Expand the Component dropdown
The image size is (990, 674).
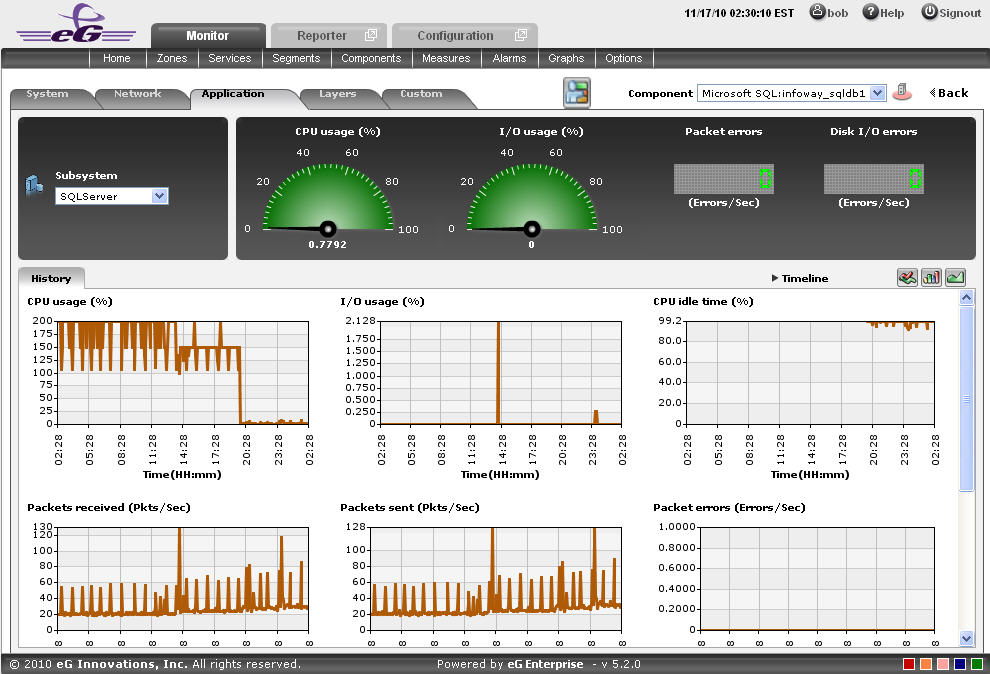click(x=877, y=93)
